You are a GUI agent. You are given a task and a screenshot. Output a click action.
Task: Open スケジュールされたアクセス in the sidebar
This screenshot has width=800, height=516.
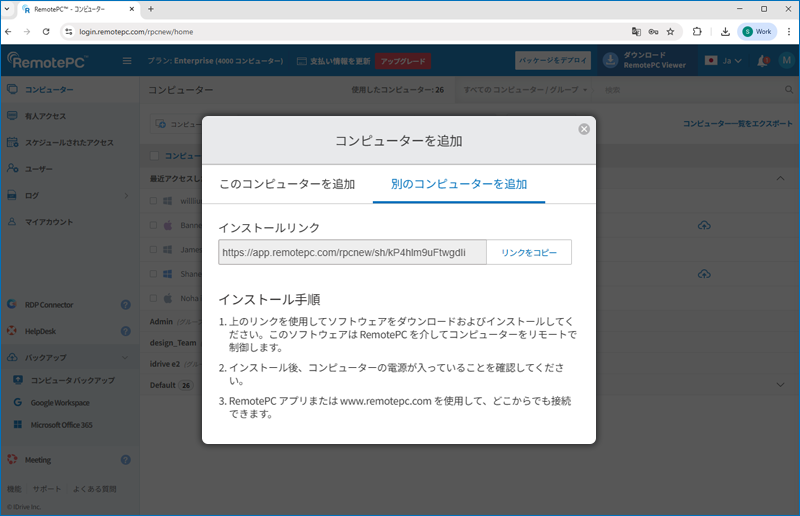coord(69,143)
